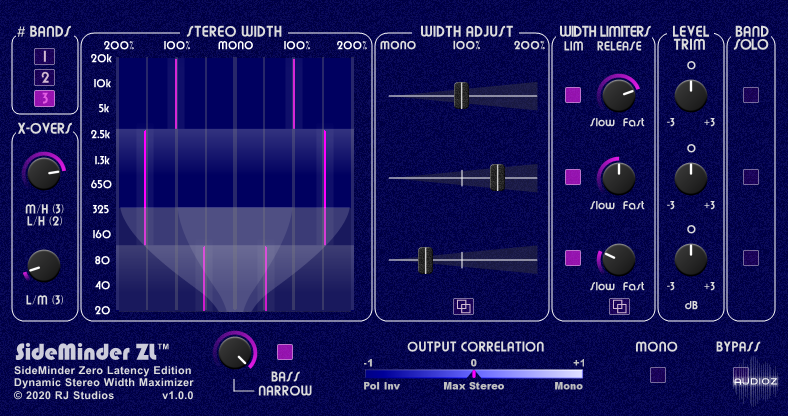Click the link icon under Width Adjust sliders
This screenshot has width=788, height=416.
[463, 306]
